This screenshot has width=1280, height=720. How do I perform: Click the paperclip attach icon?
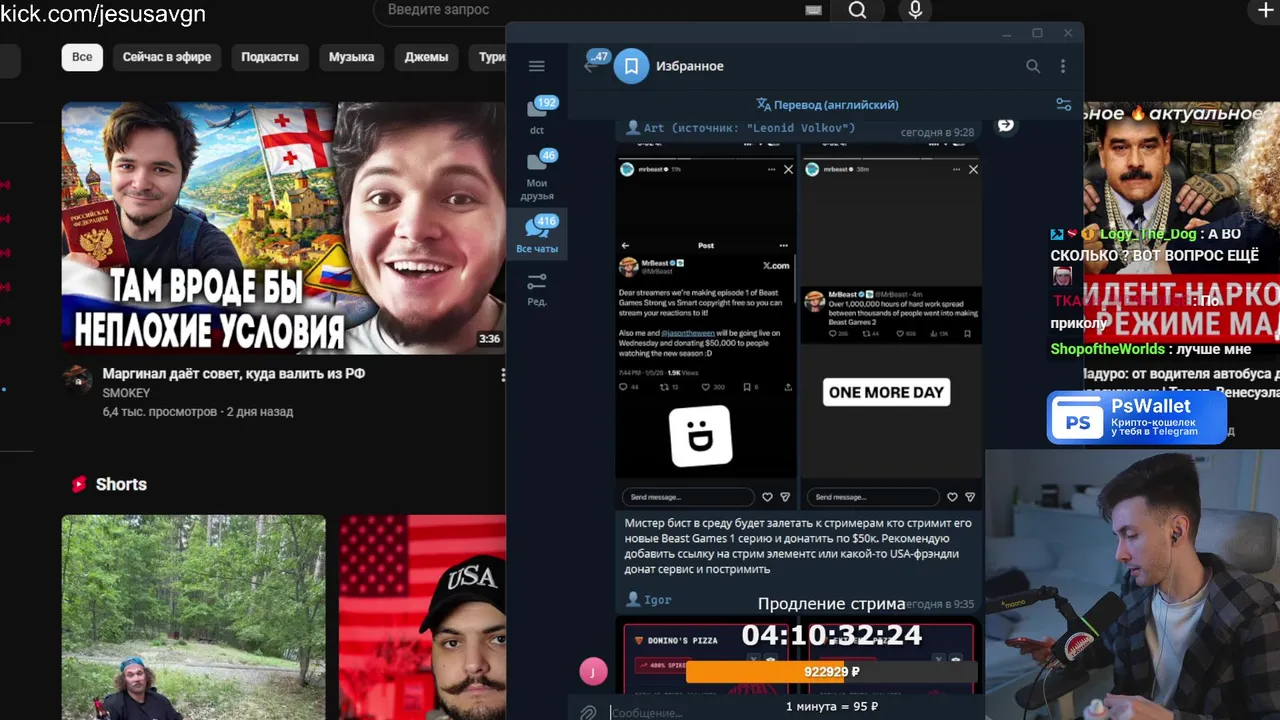[589, 712]
